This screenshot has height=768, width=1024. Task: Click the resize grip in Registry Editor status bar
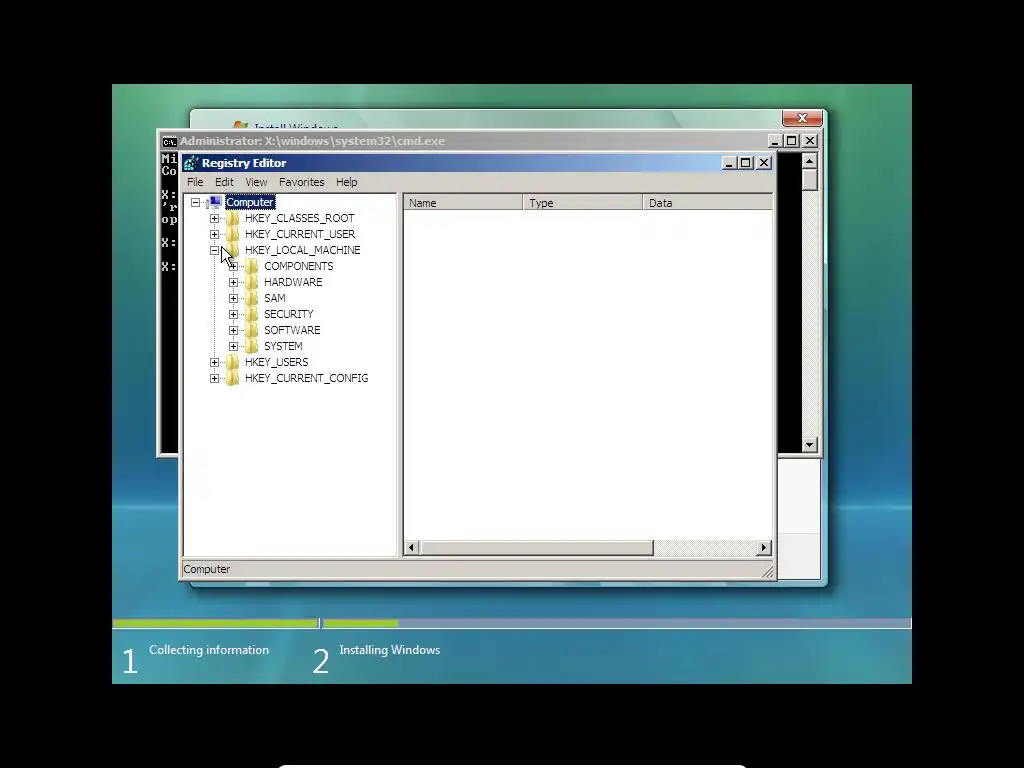click(768, 572)
